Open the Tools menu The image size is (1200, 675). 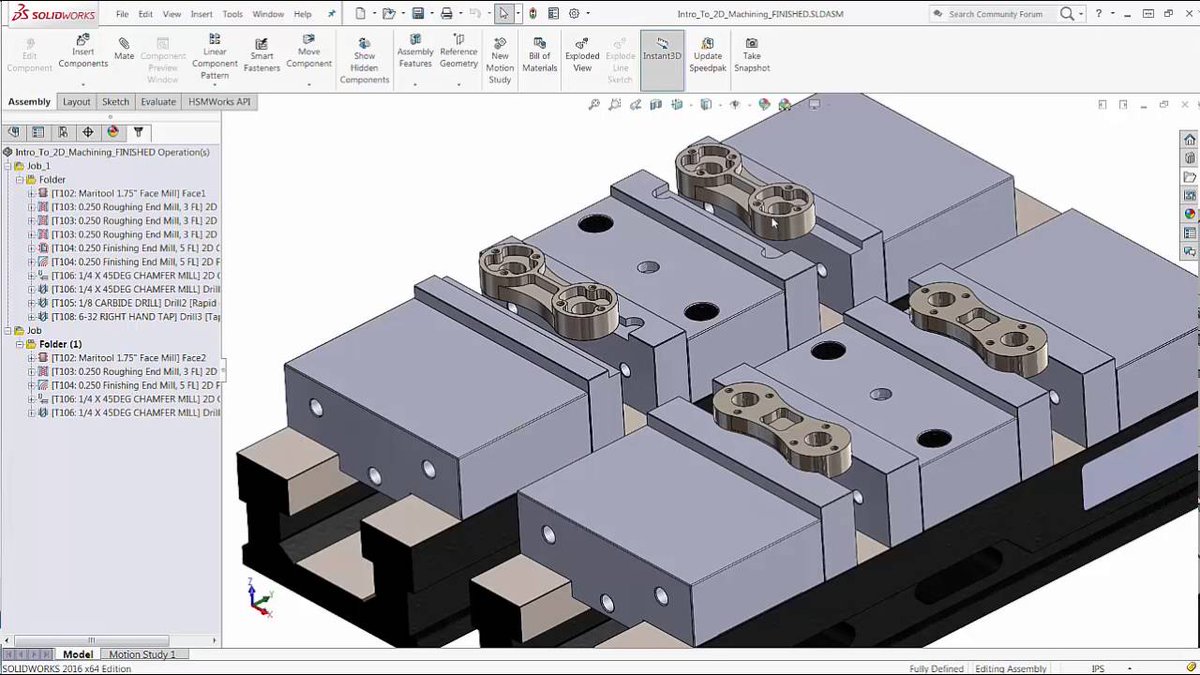tap(232, 14)
